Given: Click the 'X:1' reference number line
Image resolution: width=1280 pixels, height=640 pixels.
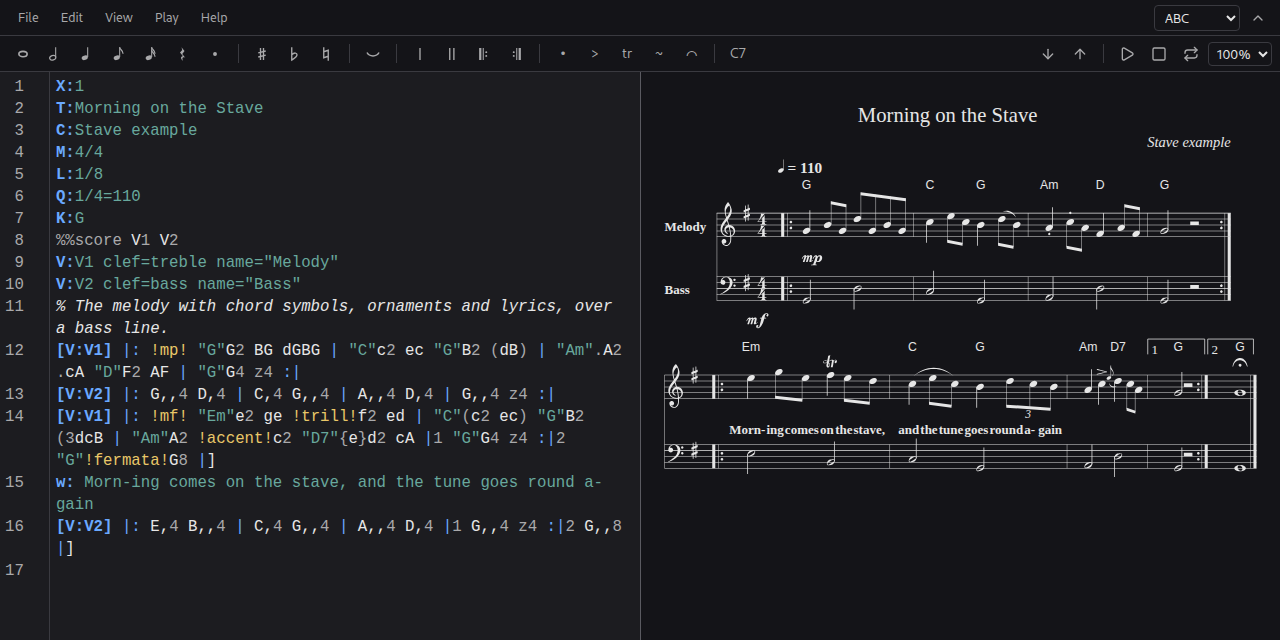Looking at the screenshot, I should coord(70,86).
